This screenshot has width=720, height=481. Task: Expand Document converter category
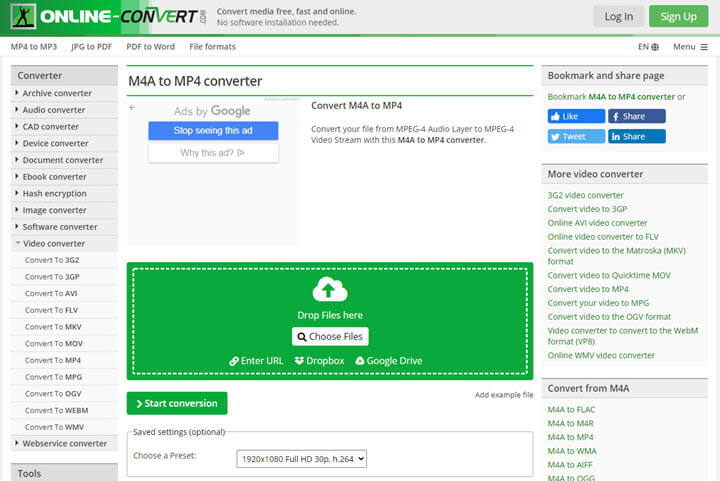point(64,160)
